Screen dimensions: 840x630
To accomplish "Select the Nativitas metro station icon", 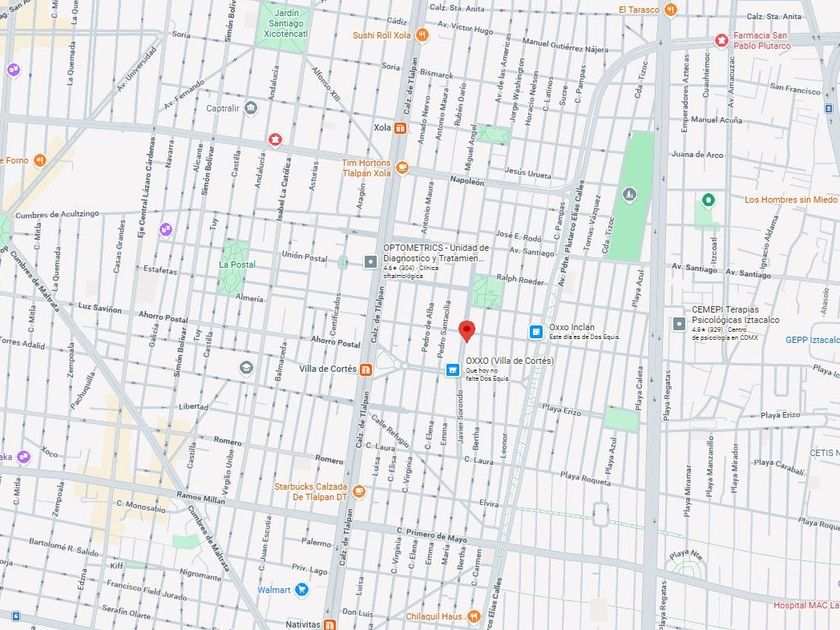I will [329, 625].
